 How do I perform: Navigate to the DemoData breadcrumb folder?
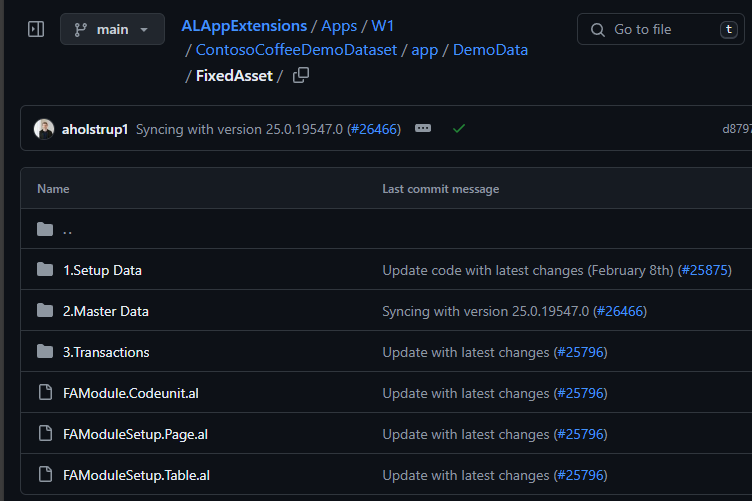click(490, 50)
